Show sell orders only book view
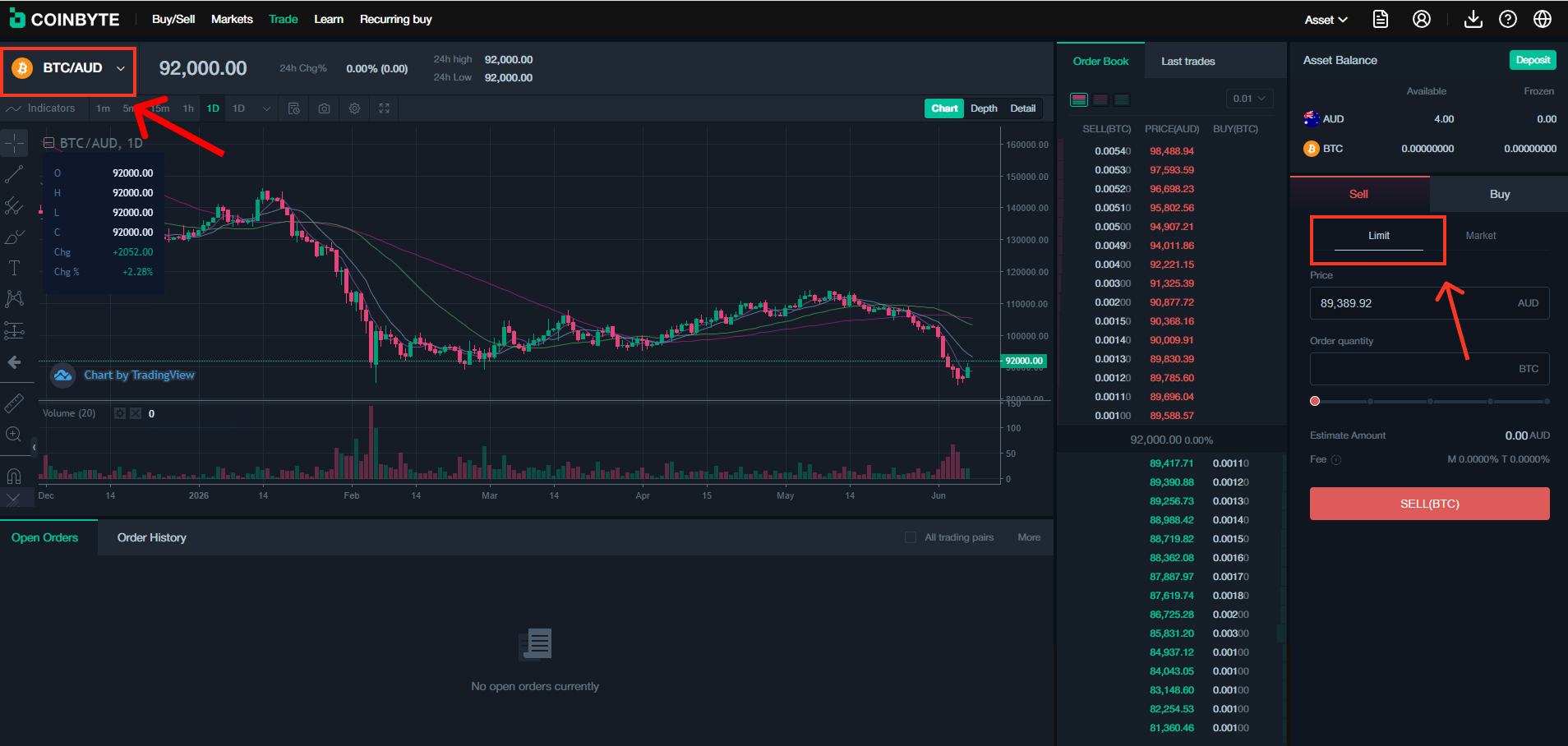The image size is (1568, 746). pyautogui.click(x=1100, y=99)
